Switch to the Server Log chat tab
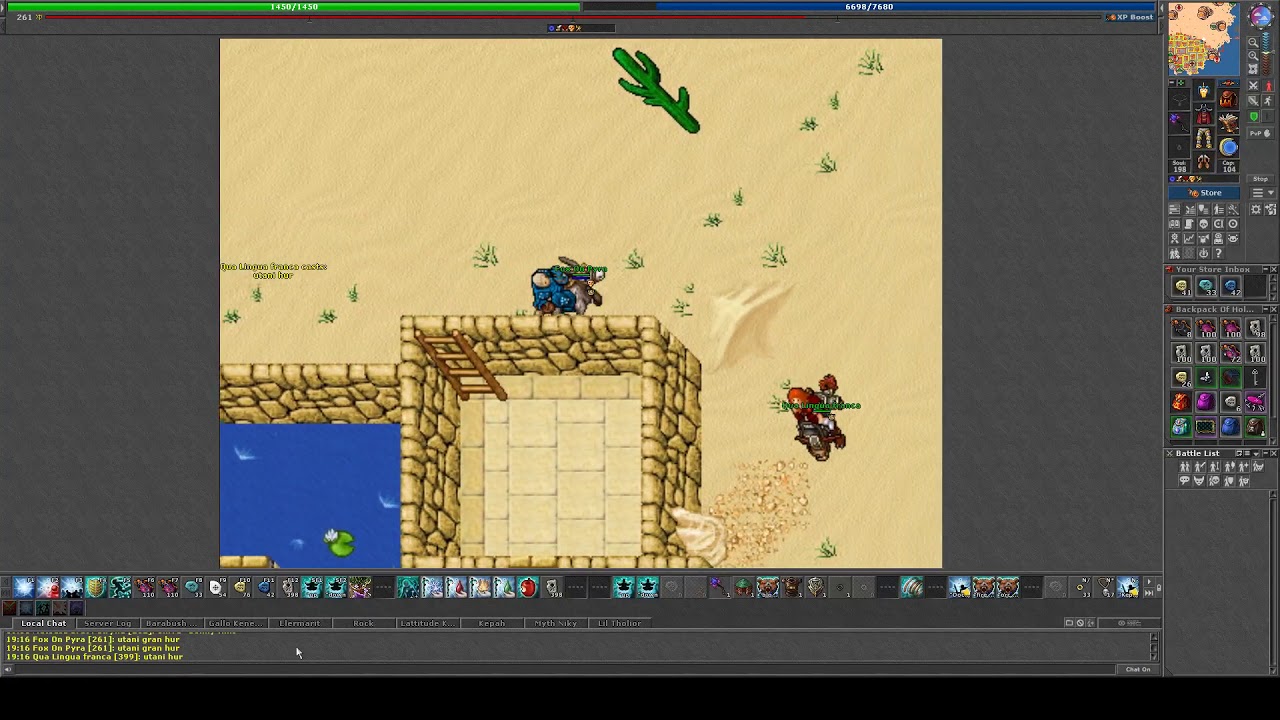The height and width of the screenshot is (720, 1280). 107,623
